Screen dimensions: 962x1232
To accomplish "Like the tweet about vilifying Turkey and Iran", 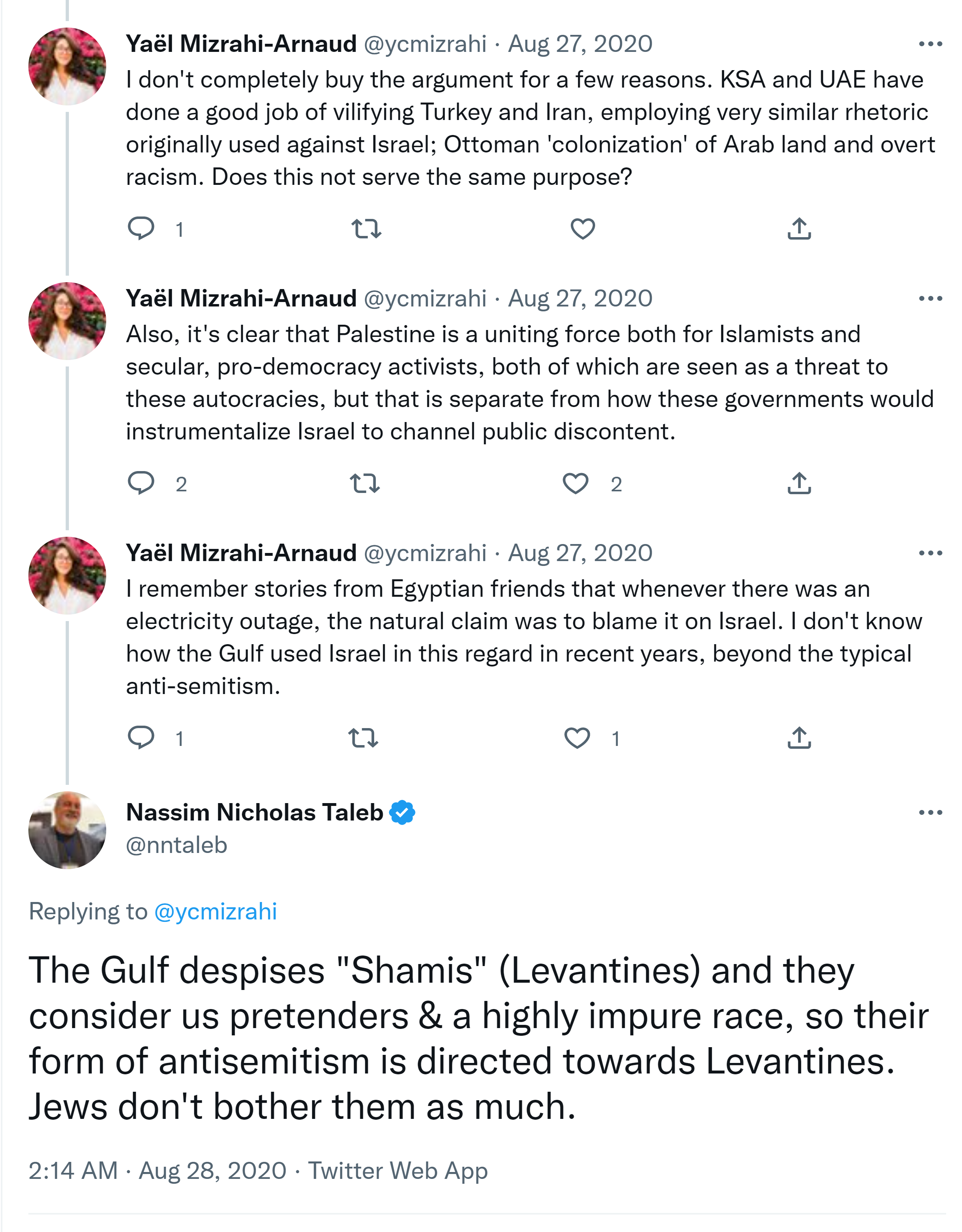I will coord(582,229).
